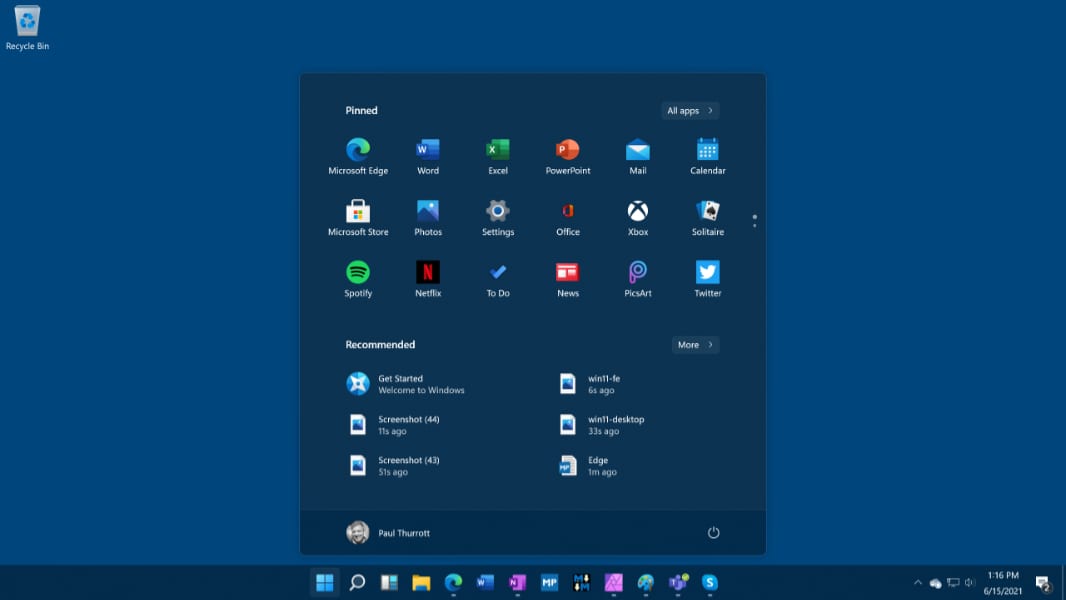Image resolution: width=1066 pixels, height=600 pixels.
Task: Open network settings from the system tray
Action: pos(953,582)
